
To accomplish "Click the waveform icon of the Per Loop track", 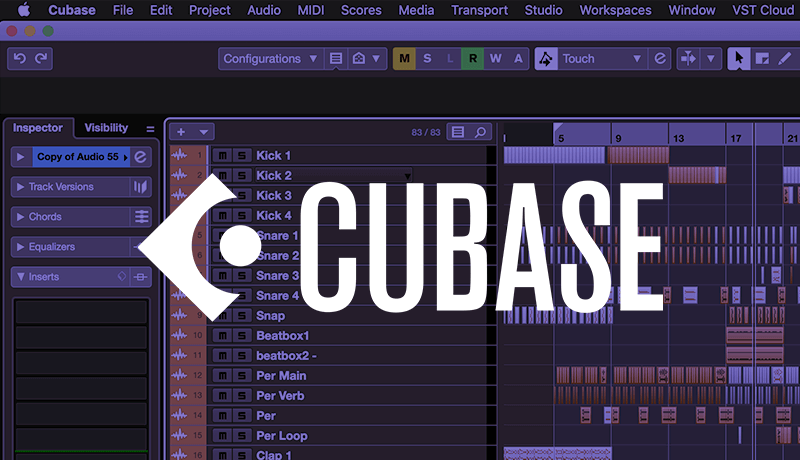I will point(179,435).
